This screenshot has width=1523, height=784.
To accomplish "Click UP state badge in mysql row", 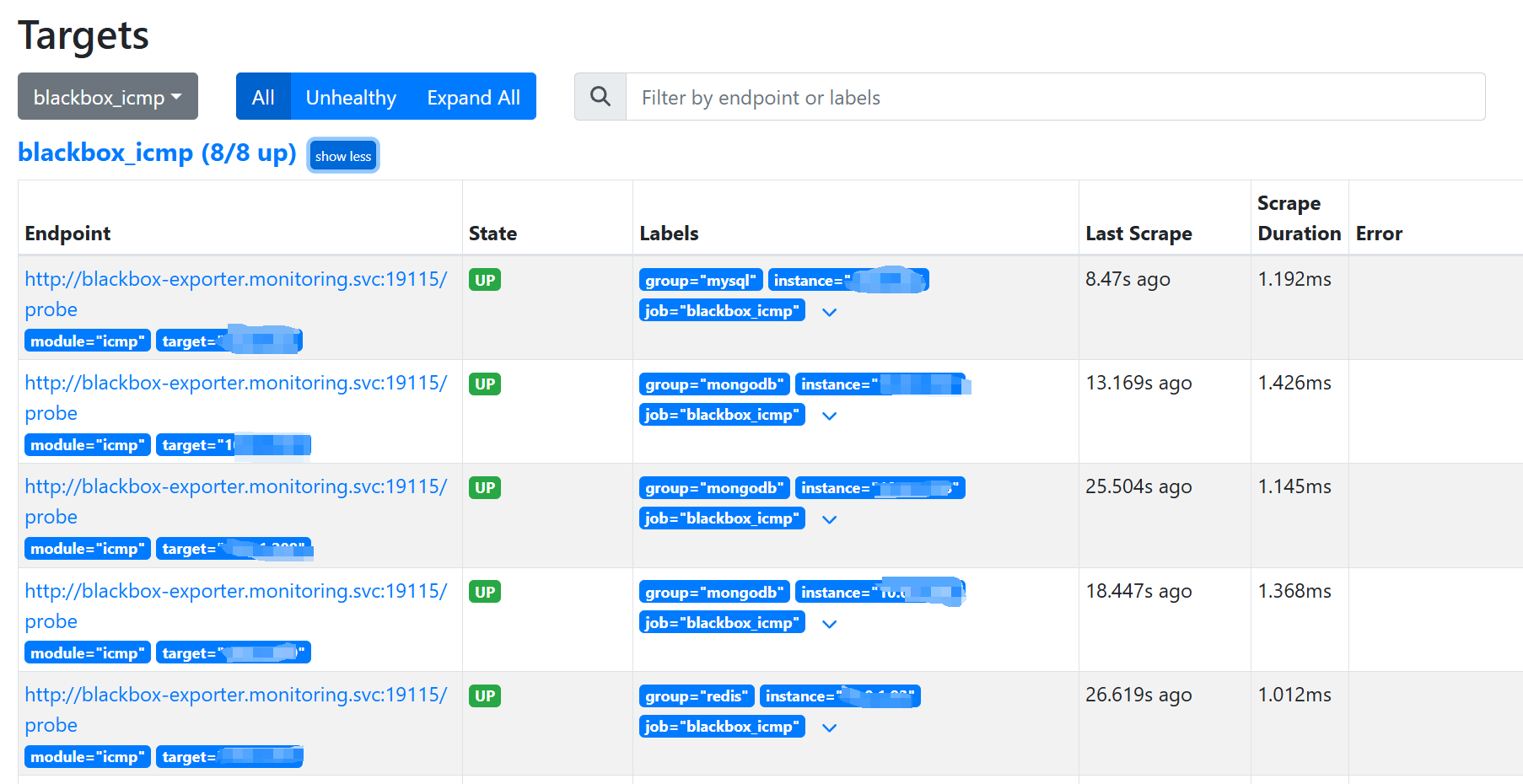I will (x=485, y=280).
